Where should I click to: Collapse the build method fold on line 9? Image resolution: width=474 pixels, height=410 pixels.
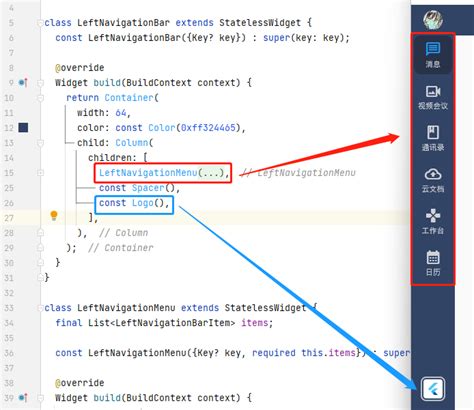pos(40,82)
